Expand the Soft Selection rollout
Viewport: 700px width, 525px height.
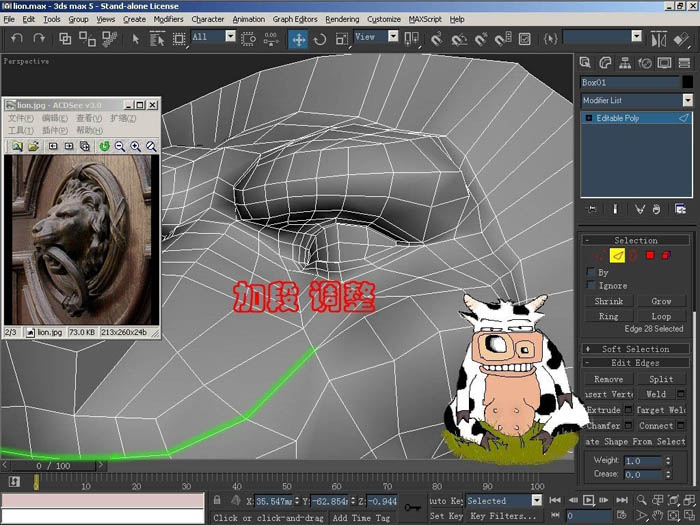pos(635,349)
